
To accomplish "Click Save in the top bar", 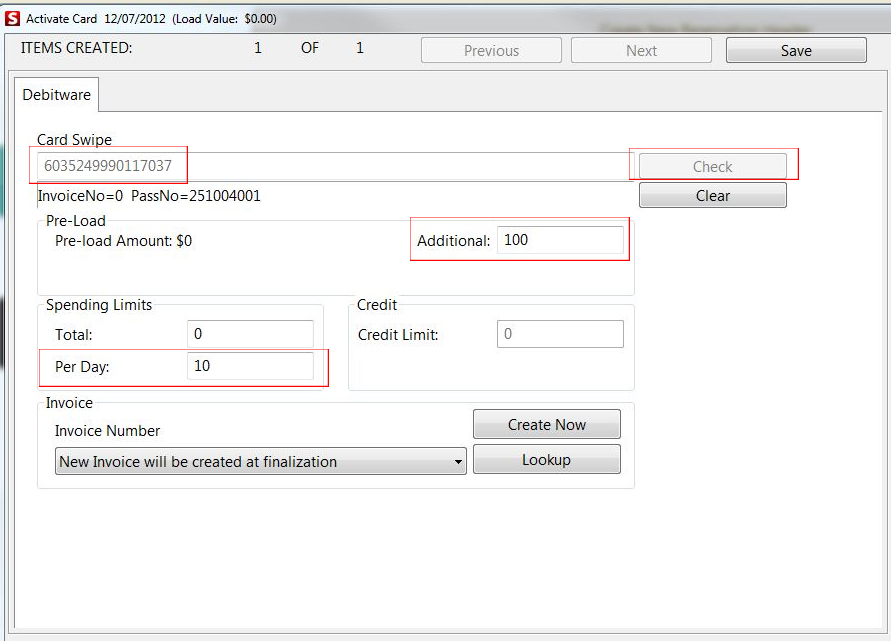I will pos(795,49).
